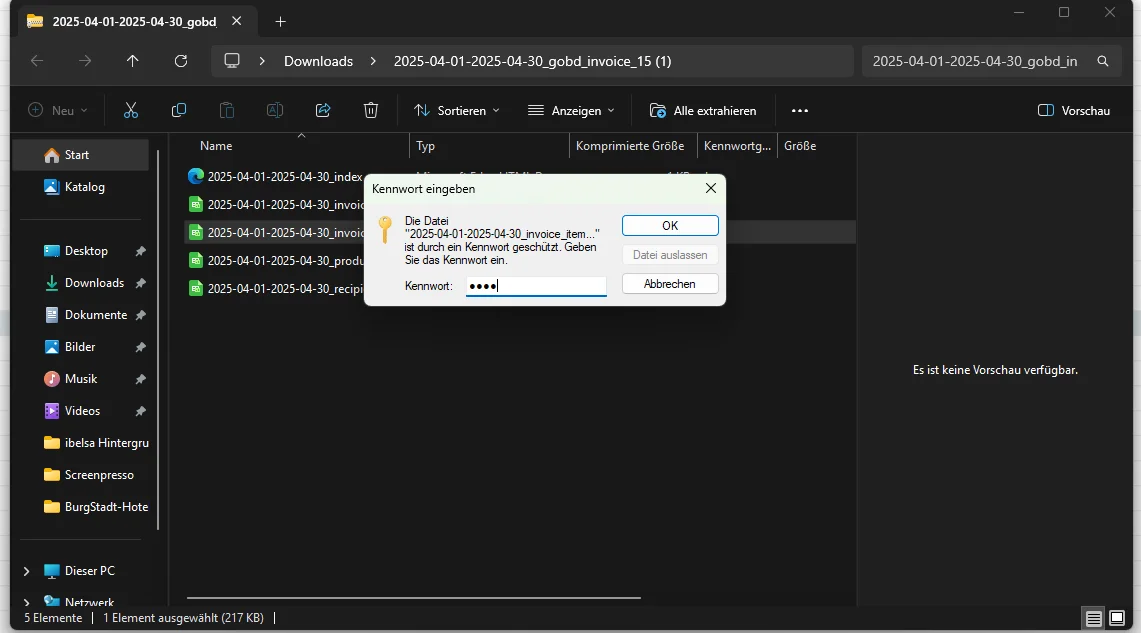Switch to large thumbnails view icon
Screen dimensions: 1141x633
[x=1117, y=618]
